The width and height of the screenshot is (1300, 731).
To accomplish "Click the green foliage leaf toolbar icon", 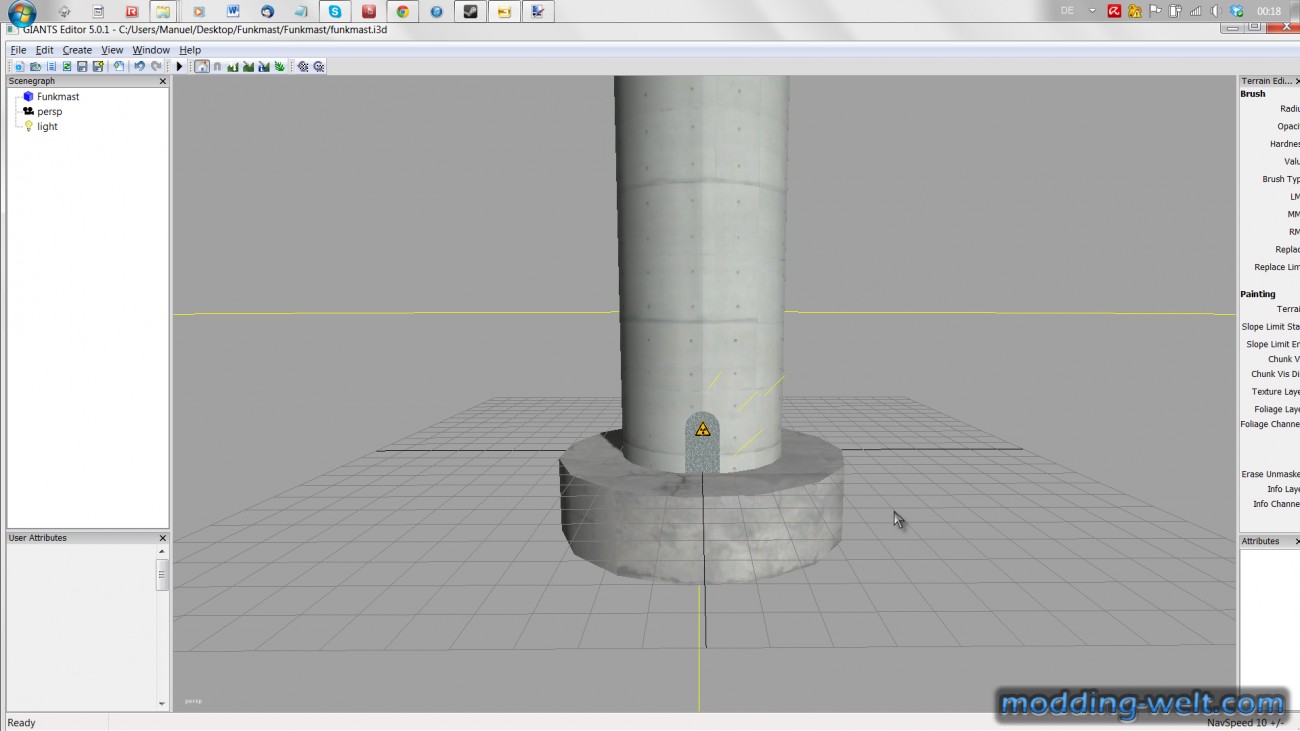I will coord(279,67).
